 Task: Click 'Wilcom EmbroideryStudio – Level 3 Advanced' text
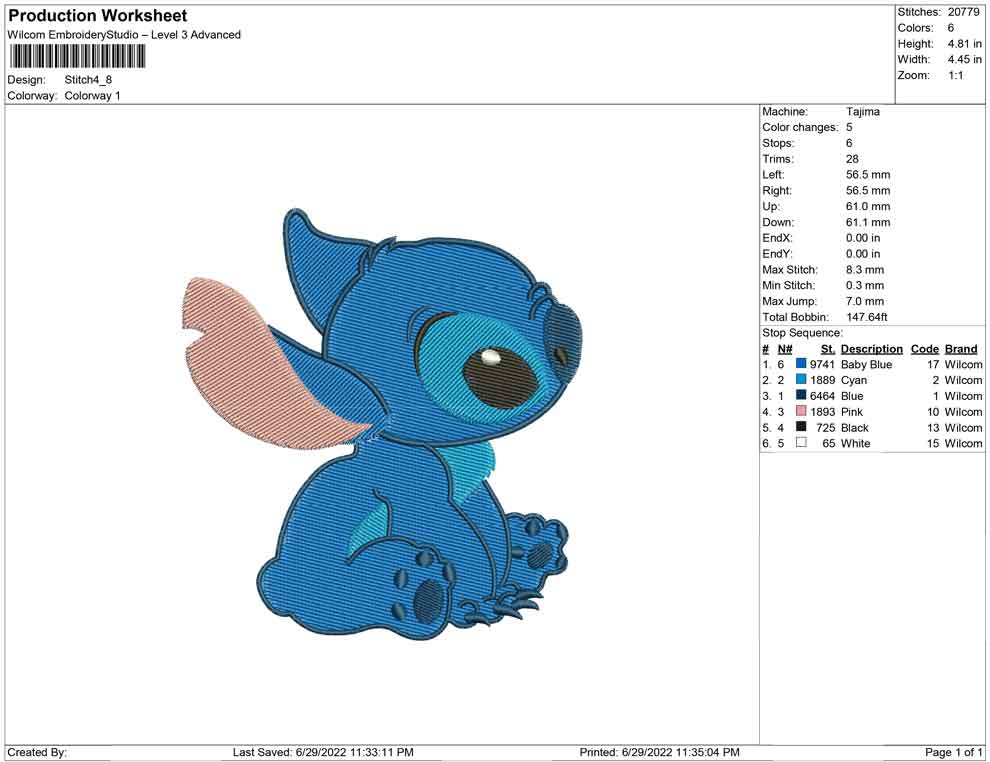pyautogui.click(x=124, y=35)
